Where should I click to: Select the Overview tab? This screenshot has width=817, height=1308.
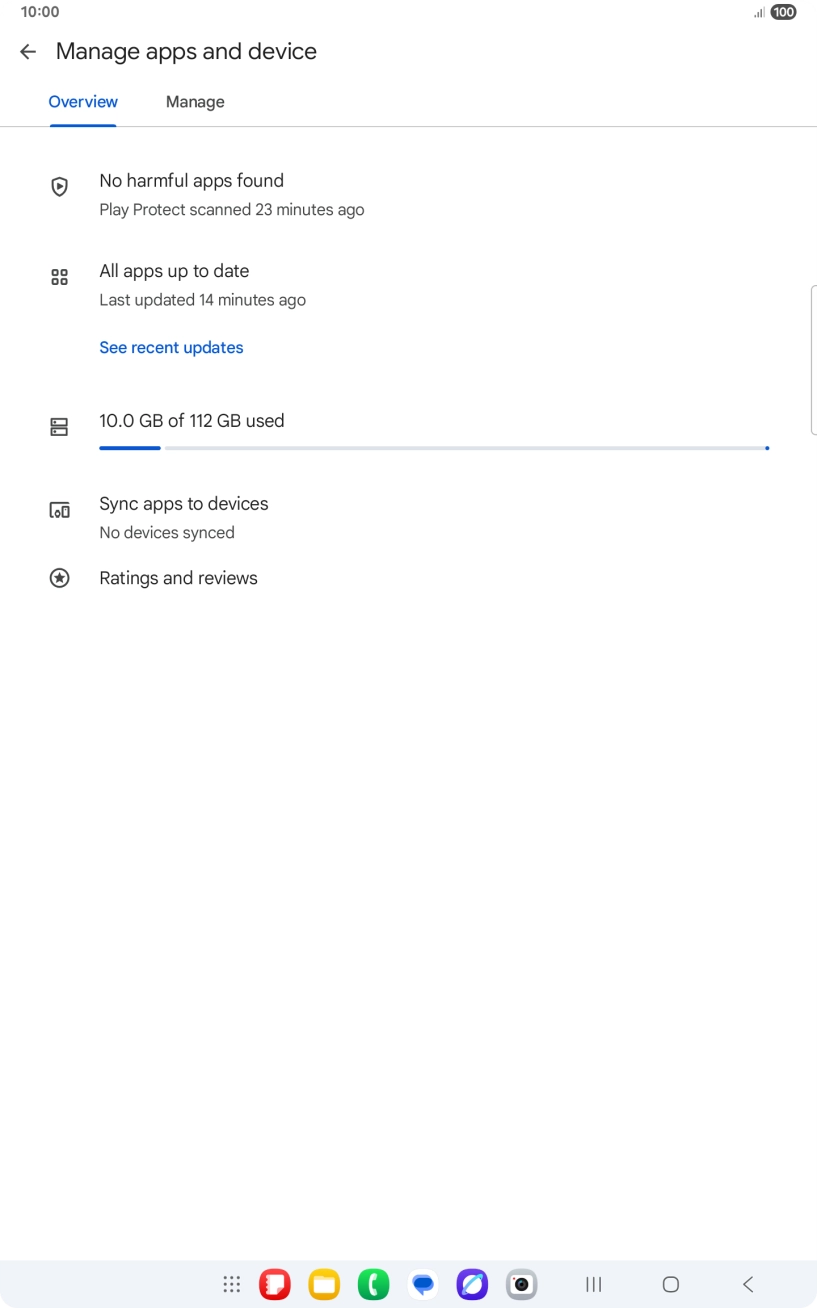[83, 102]
